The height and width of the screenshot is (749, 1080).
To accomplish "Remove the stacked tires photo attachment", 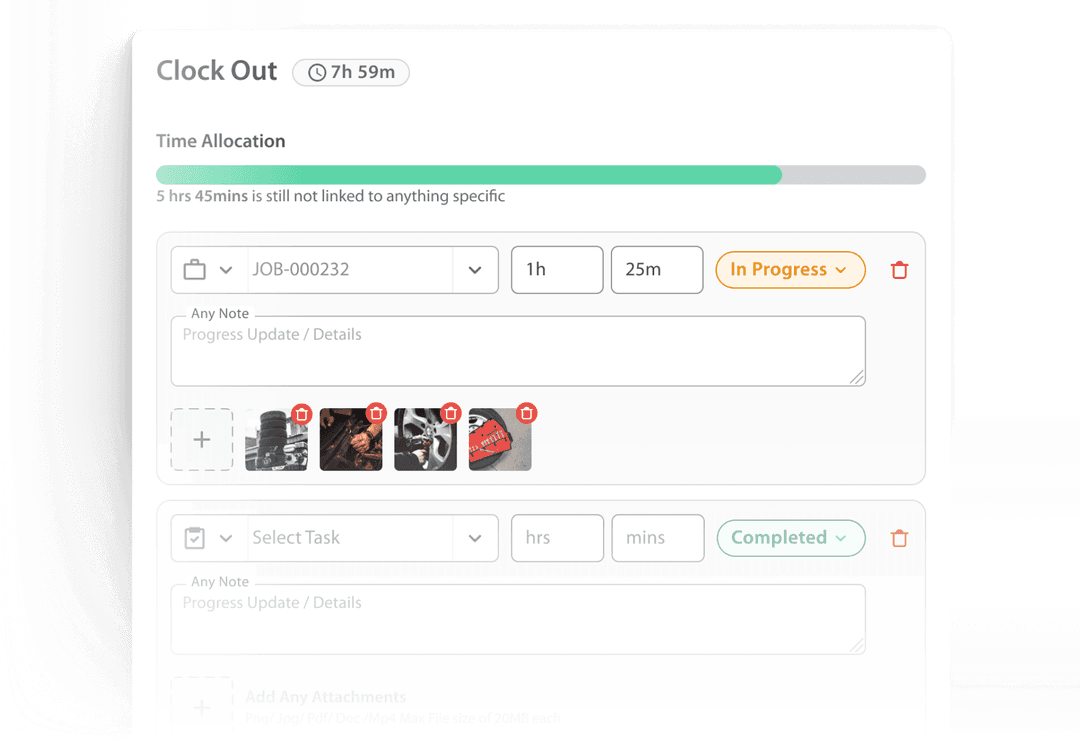I will [x=302, y=413].
